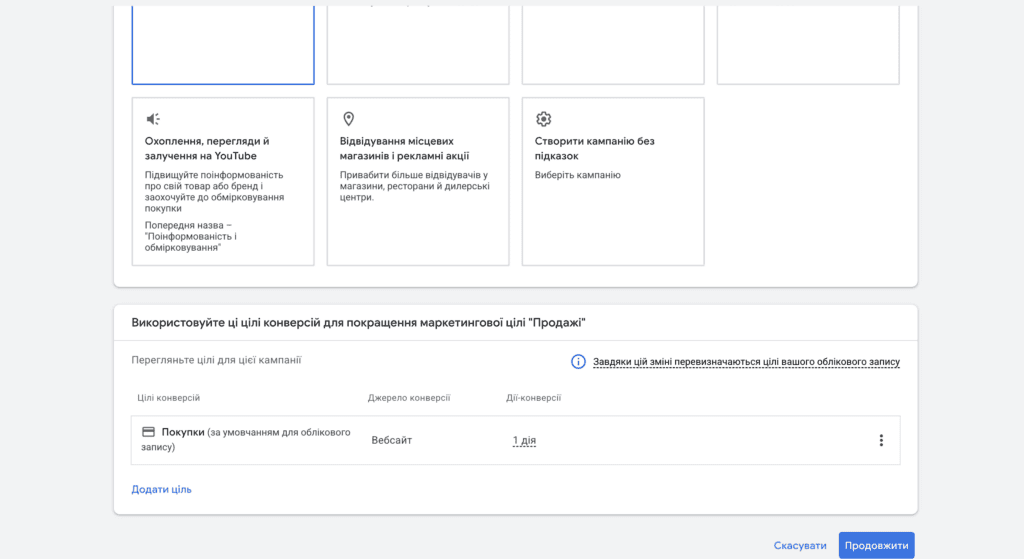Click the "Додати ціль" link
This screenshot has height=559, width=1024.
[161, 489]
